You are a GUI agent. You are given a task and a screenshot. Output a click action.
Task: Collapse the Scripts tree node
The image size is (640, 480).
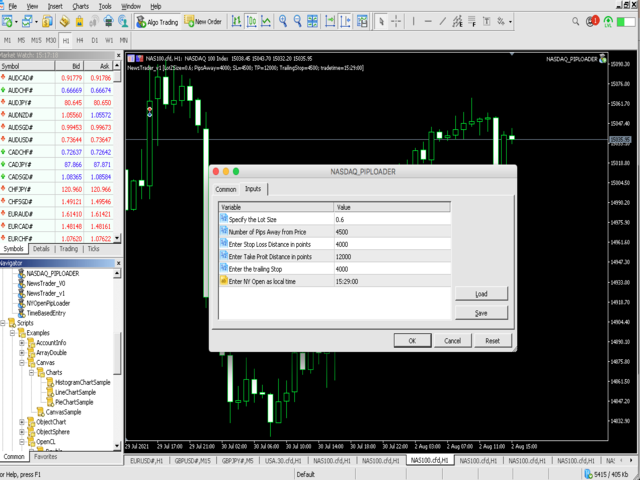point(3,323)
